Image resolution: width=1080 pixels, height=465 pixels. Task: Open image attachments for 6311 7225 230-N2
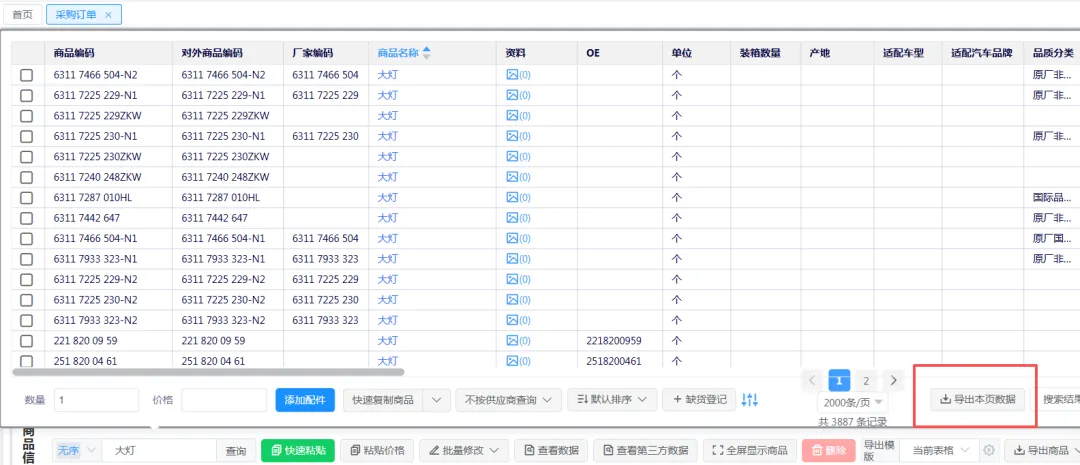[x=518, y=300]
